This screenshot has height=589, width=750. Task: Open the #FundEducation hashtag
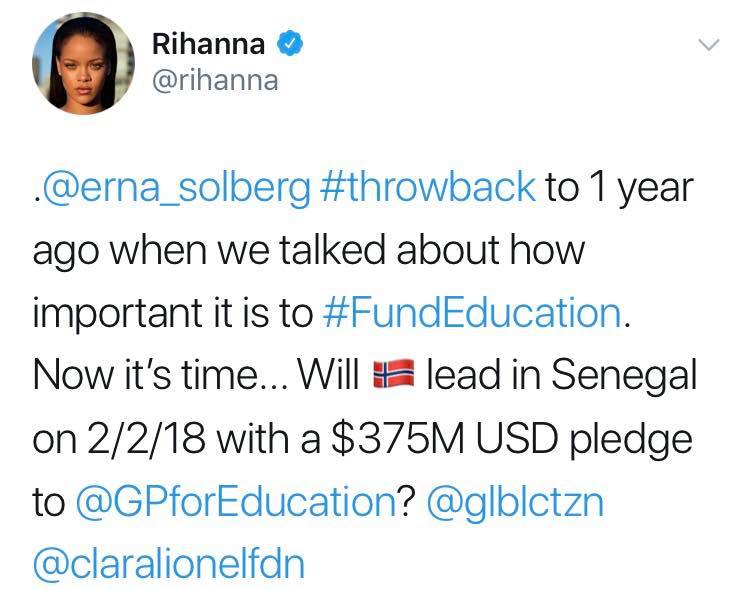(475, 313)
